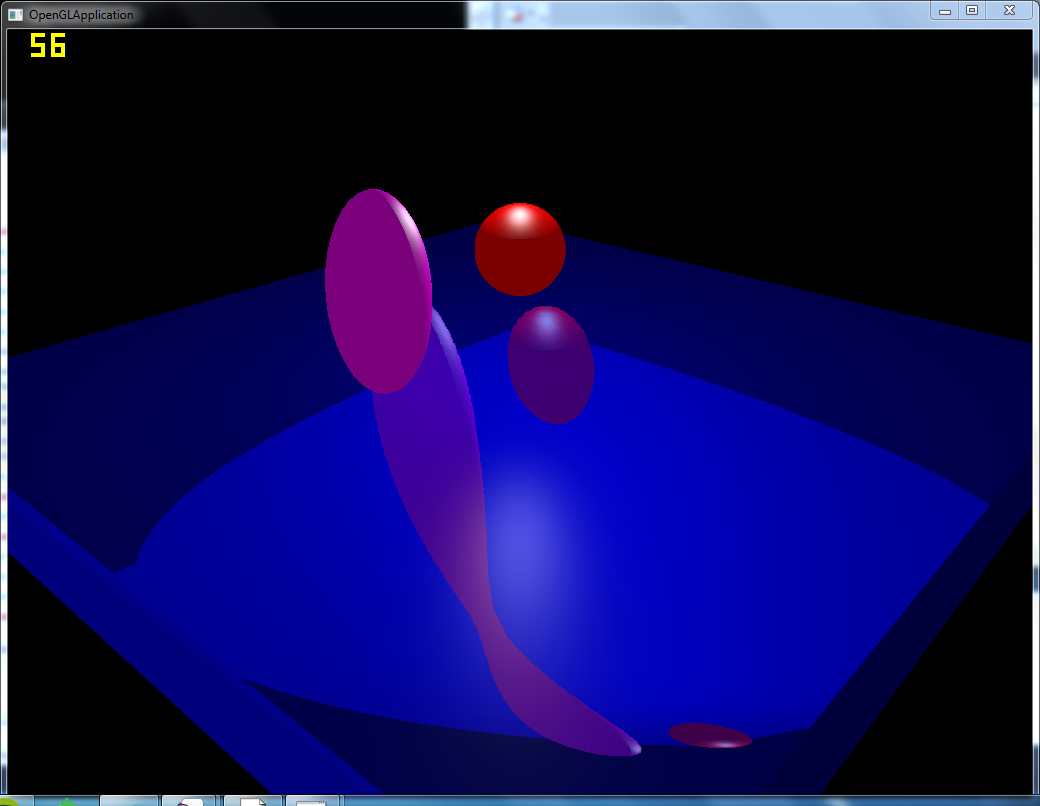Click the small flattened ellipse near the bottom

(x=708, y=737)
